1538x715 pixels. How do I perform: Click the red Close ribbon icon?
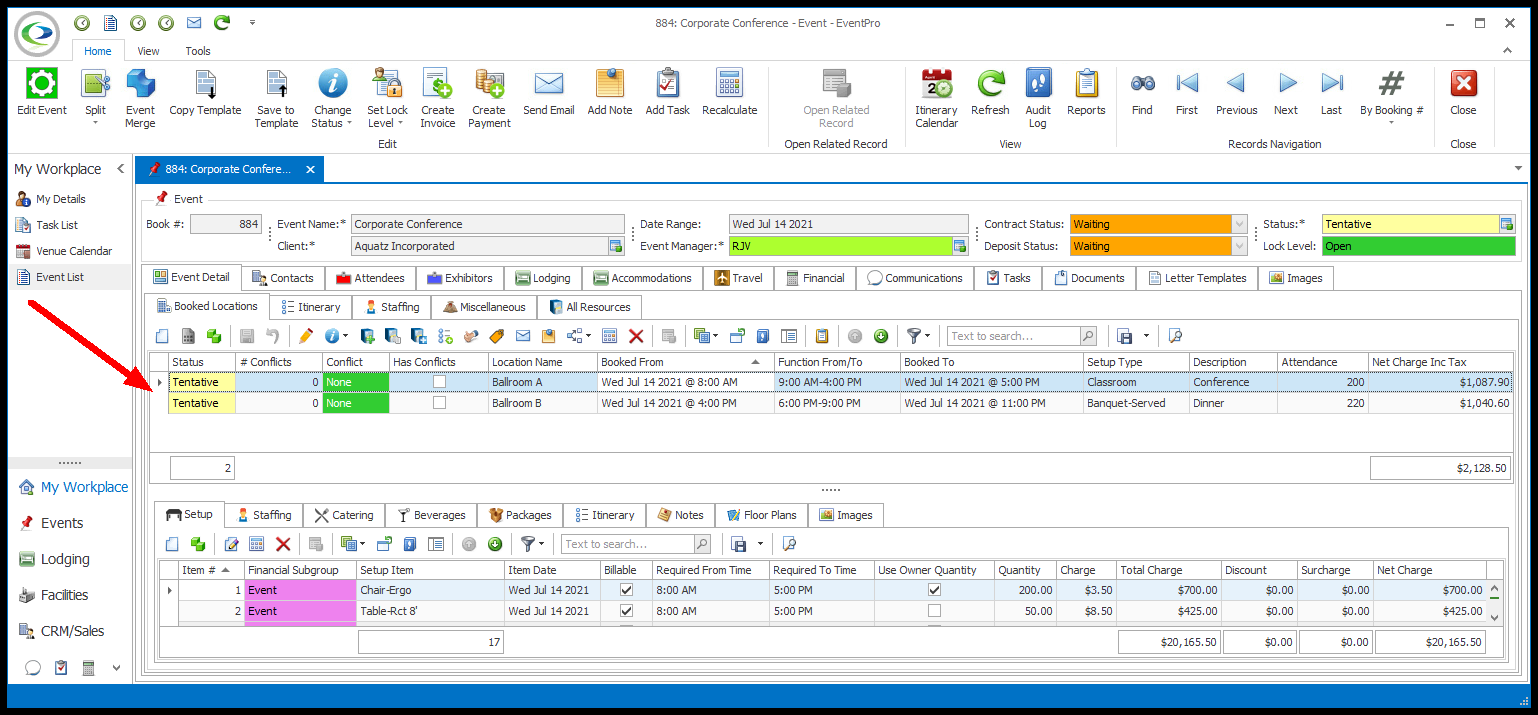(1463, 83)
